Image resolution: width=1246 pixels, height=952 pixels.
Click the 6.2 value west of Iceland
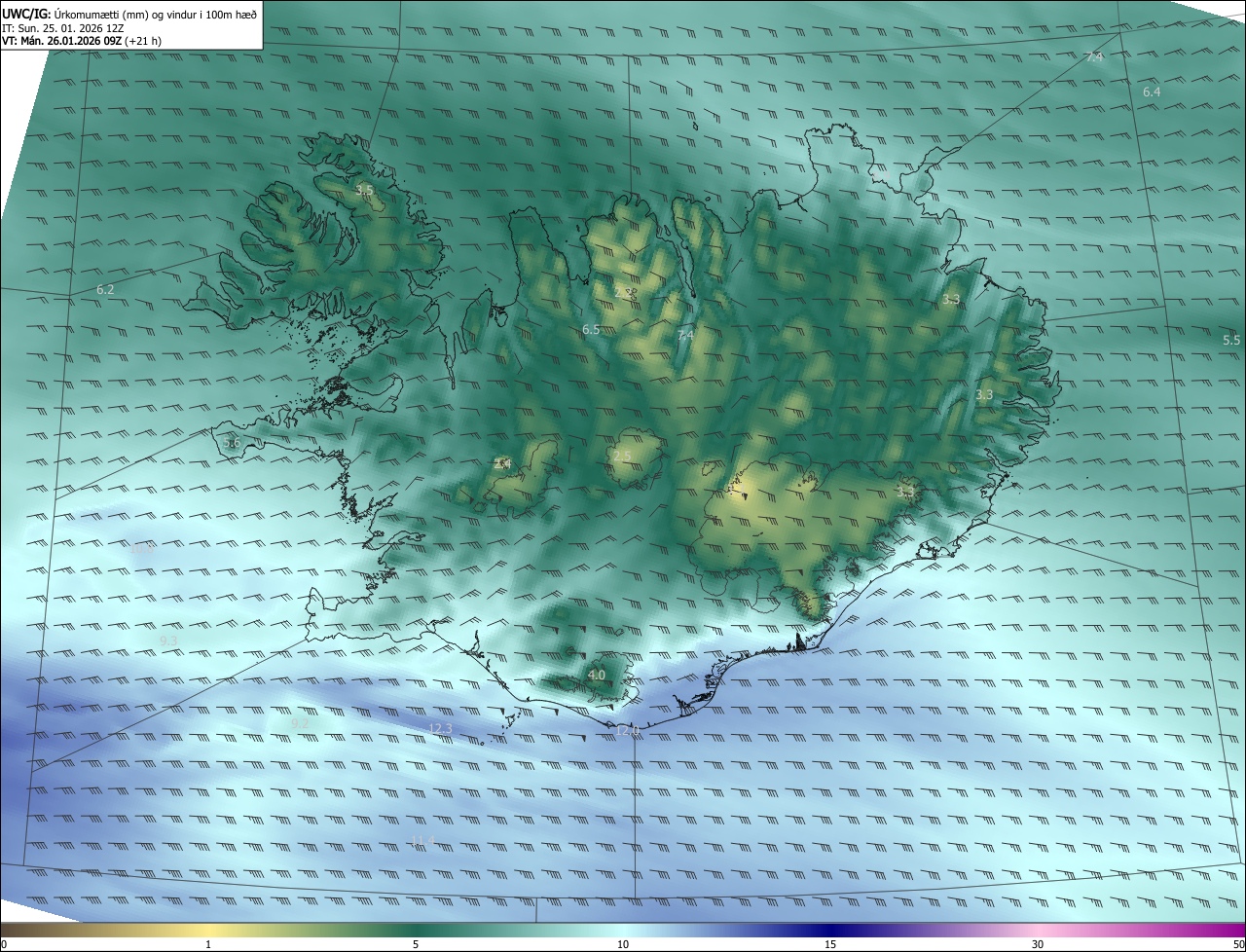[x=105, y=290]
